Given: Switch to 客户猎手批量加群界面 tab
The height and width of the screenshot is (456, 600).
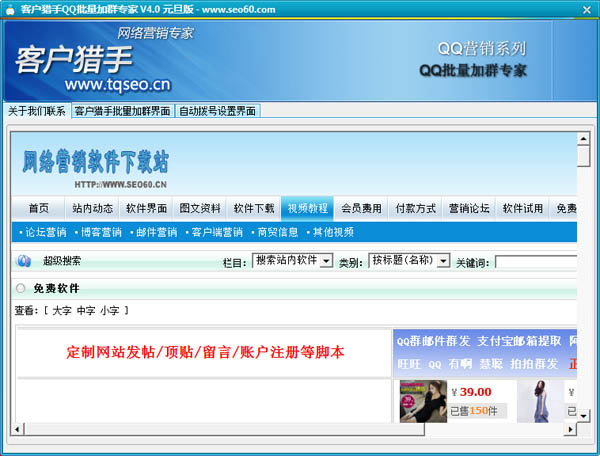Looking at the screenshot, I should 122,111.
